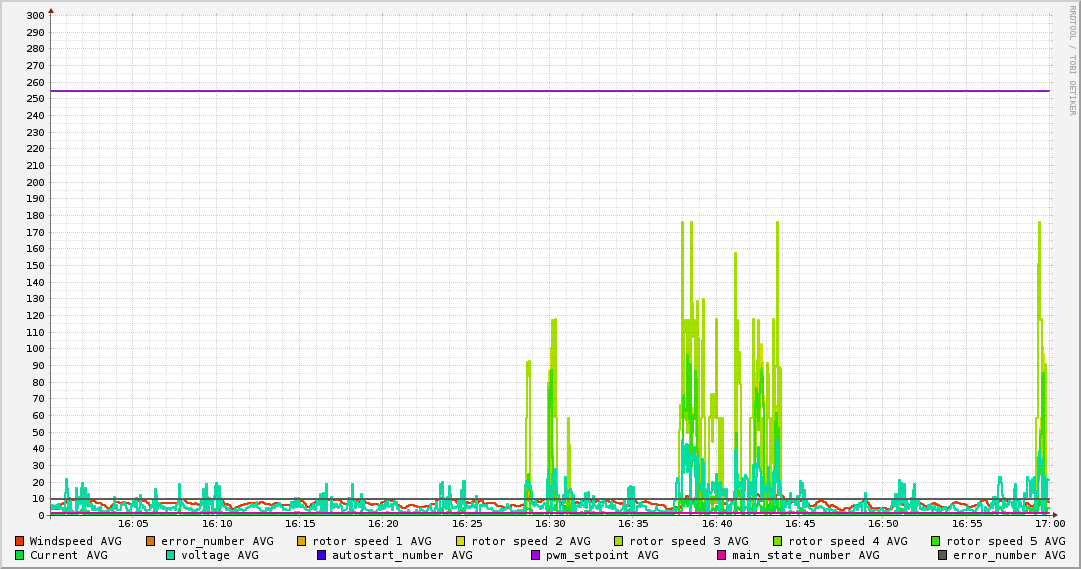Click the 17:00 time axis label
This screenshot has width=1081, height=569.
tap(1049, 523)
